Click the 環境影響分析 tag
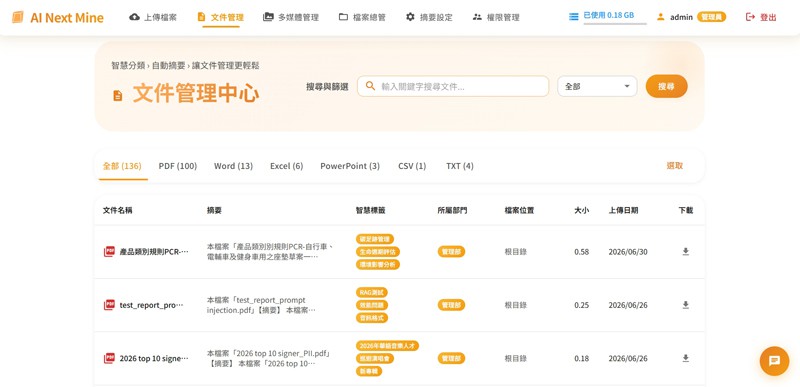Viewport: 800px width, 387px height. click(378, 265)
